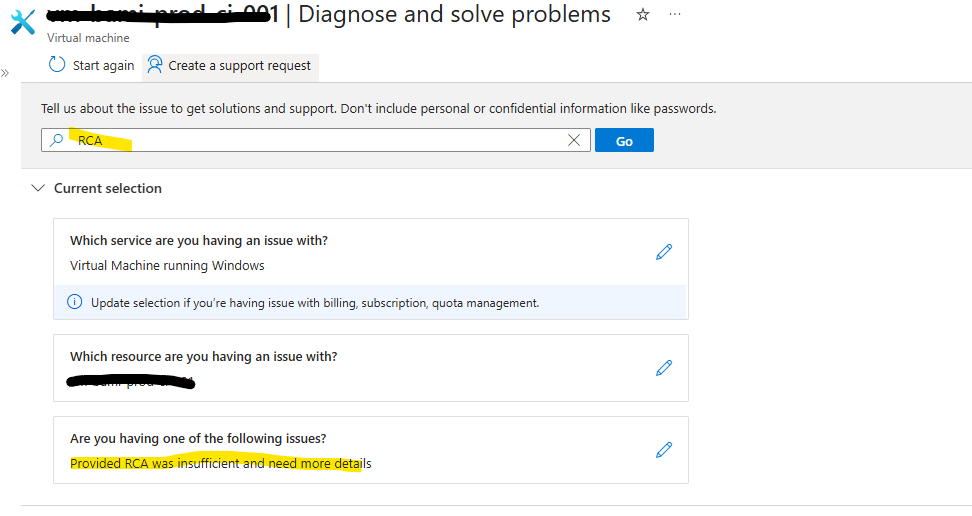The image size is (972, 516).
Task: Click the search magnifier icon in issue box
Action: [x=56, y=140]
